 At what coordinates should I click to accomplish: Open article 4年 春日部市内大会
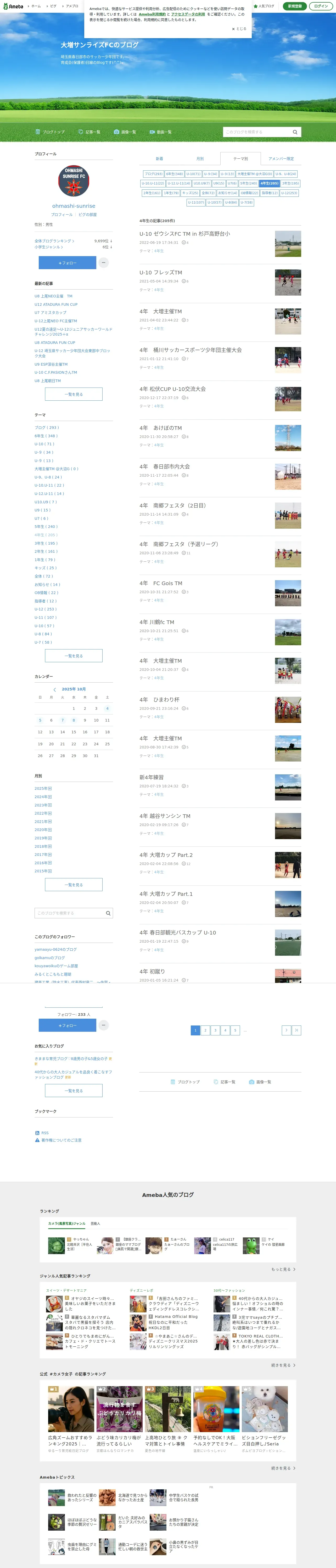(165, 467)
